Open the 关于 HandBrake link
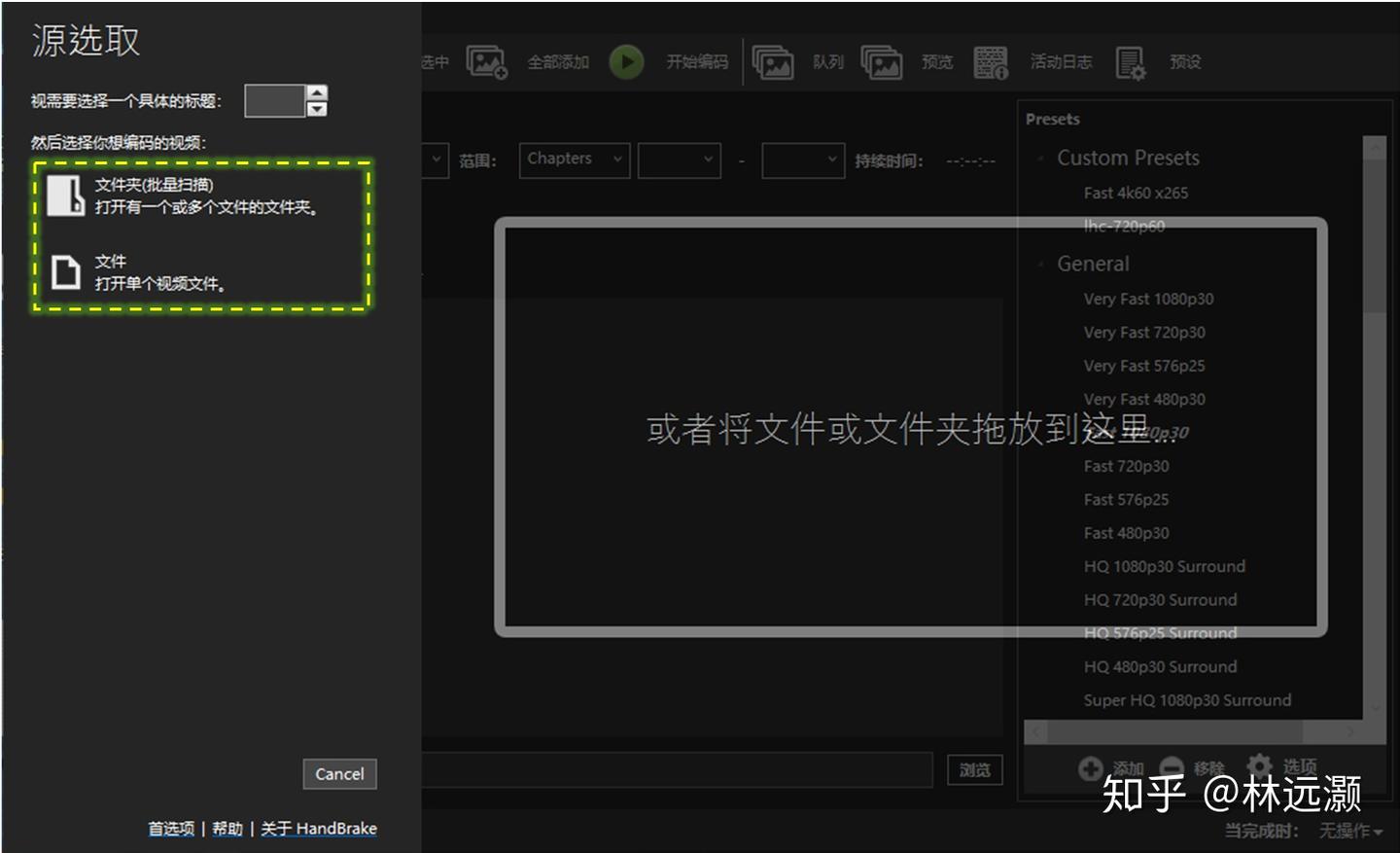This screenshot has width=1400, height=853. 319,829
